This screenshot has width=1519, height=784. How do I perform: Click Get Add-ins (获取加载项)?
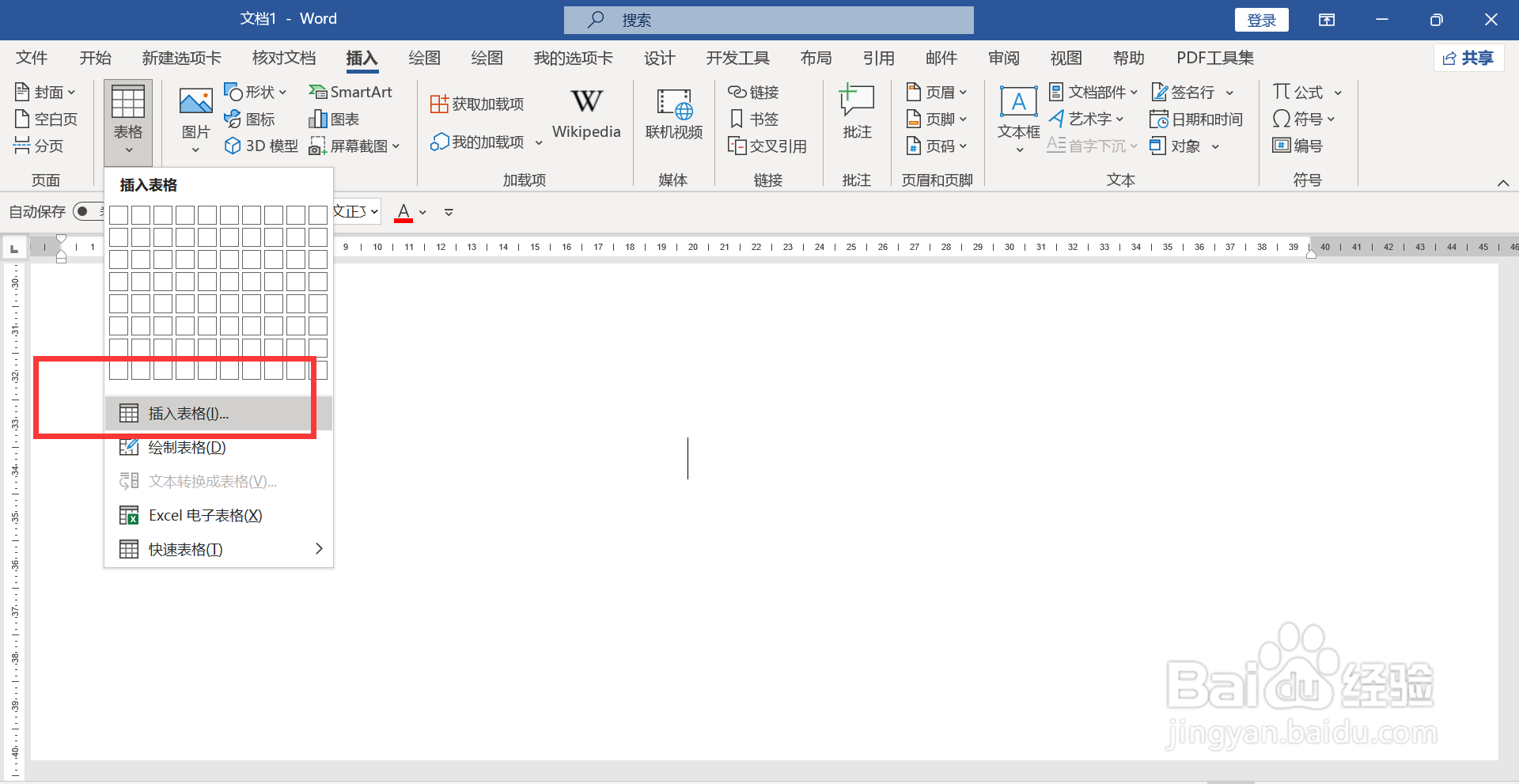click(x=477, y=104)
